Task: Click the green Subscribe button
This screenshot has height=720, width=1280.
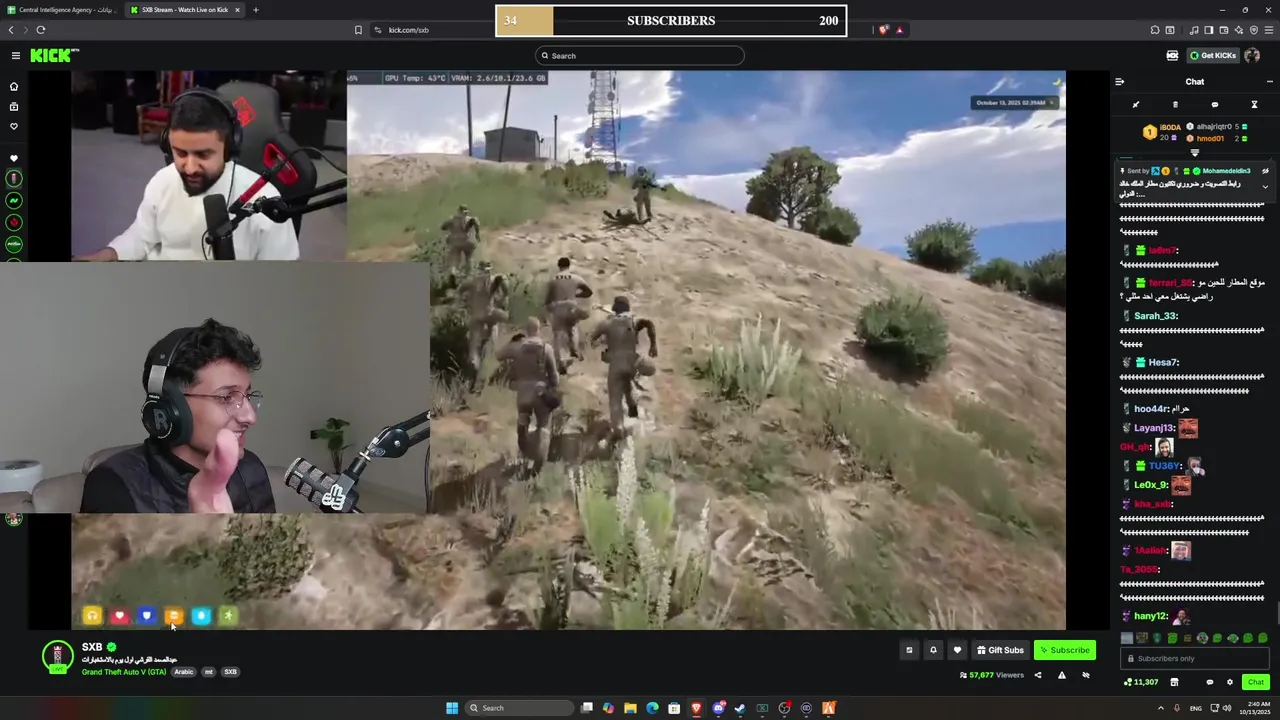Action: (x=1065, y=650)
